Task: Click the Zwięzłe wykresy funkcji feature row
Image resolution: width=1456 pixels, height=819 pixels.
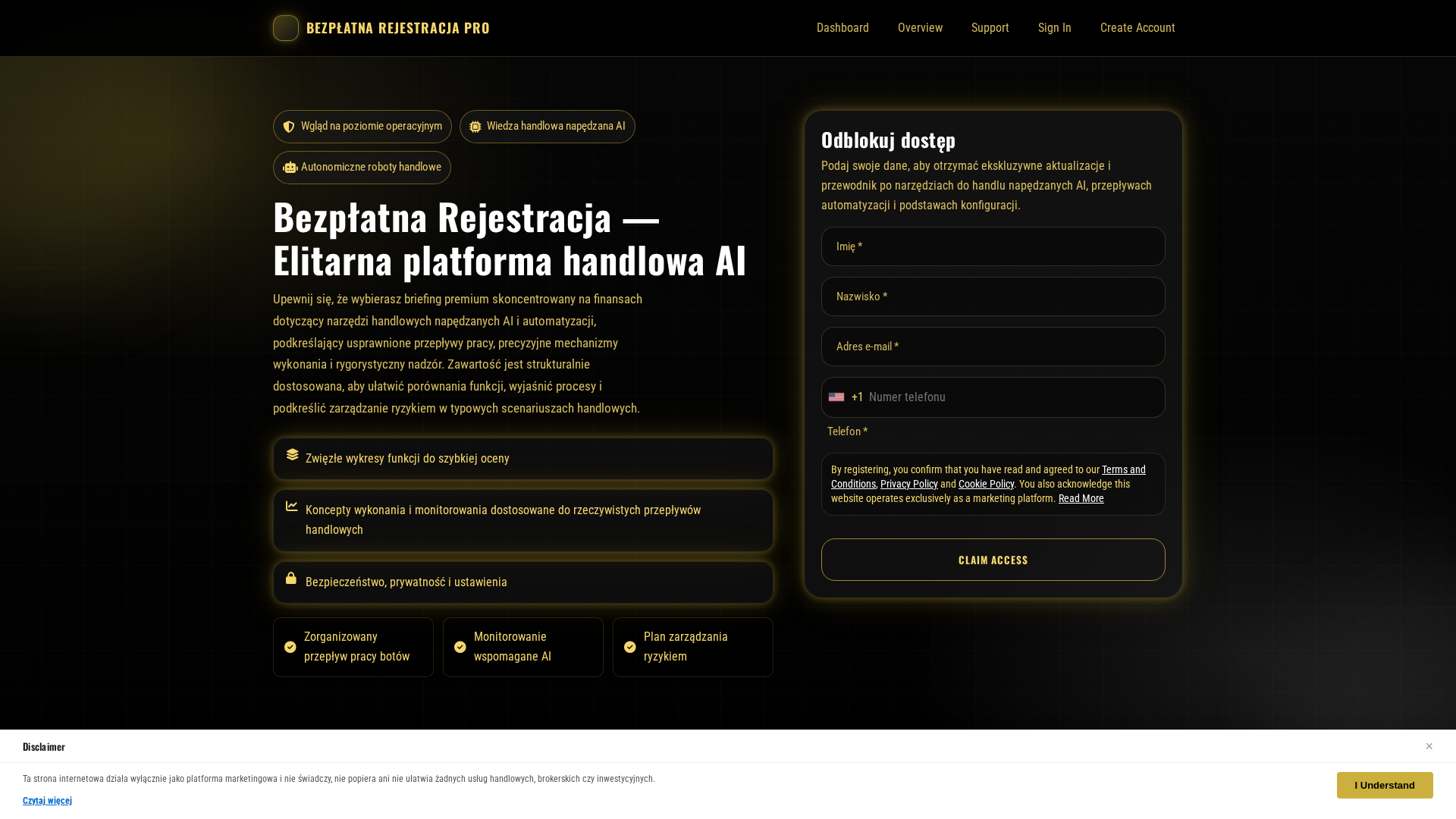Action: click(x=523, y=459)
